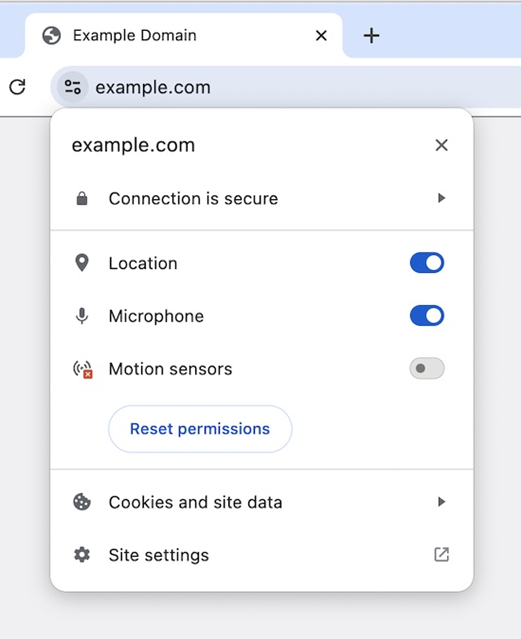This screenshot has width=521, height=639.
Task: Click the blocked Motion sensors icon
Action: (x=83, y=369)
